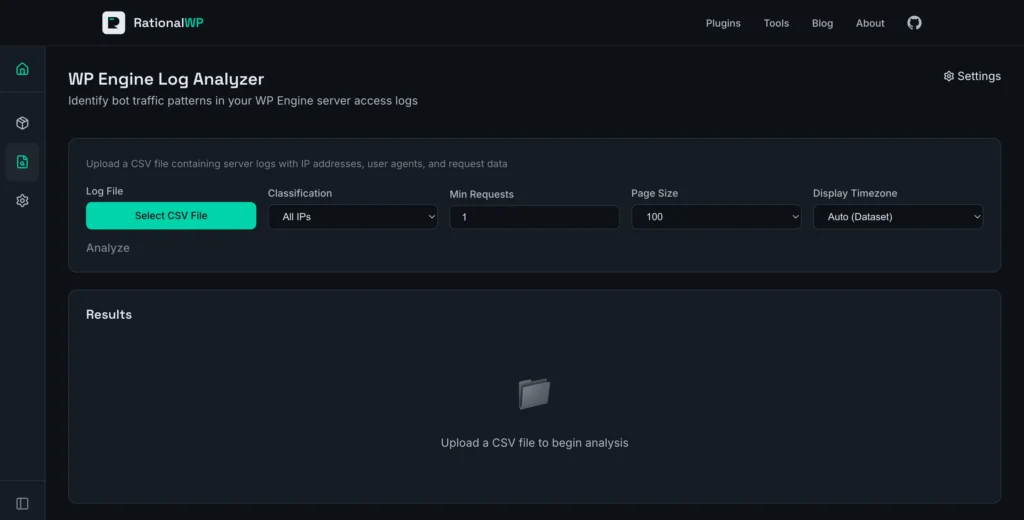Click the Page Size label
The image size is (1024, 520).
click(654, 193)
